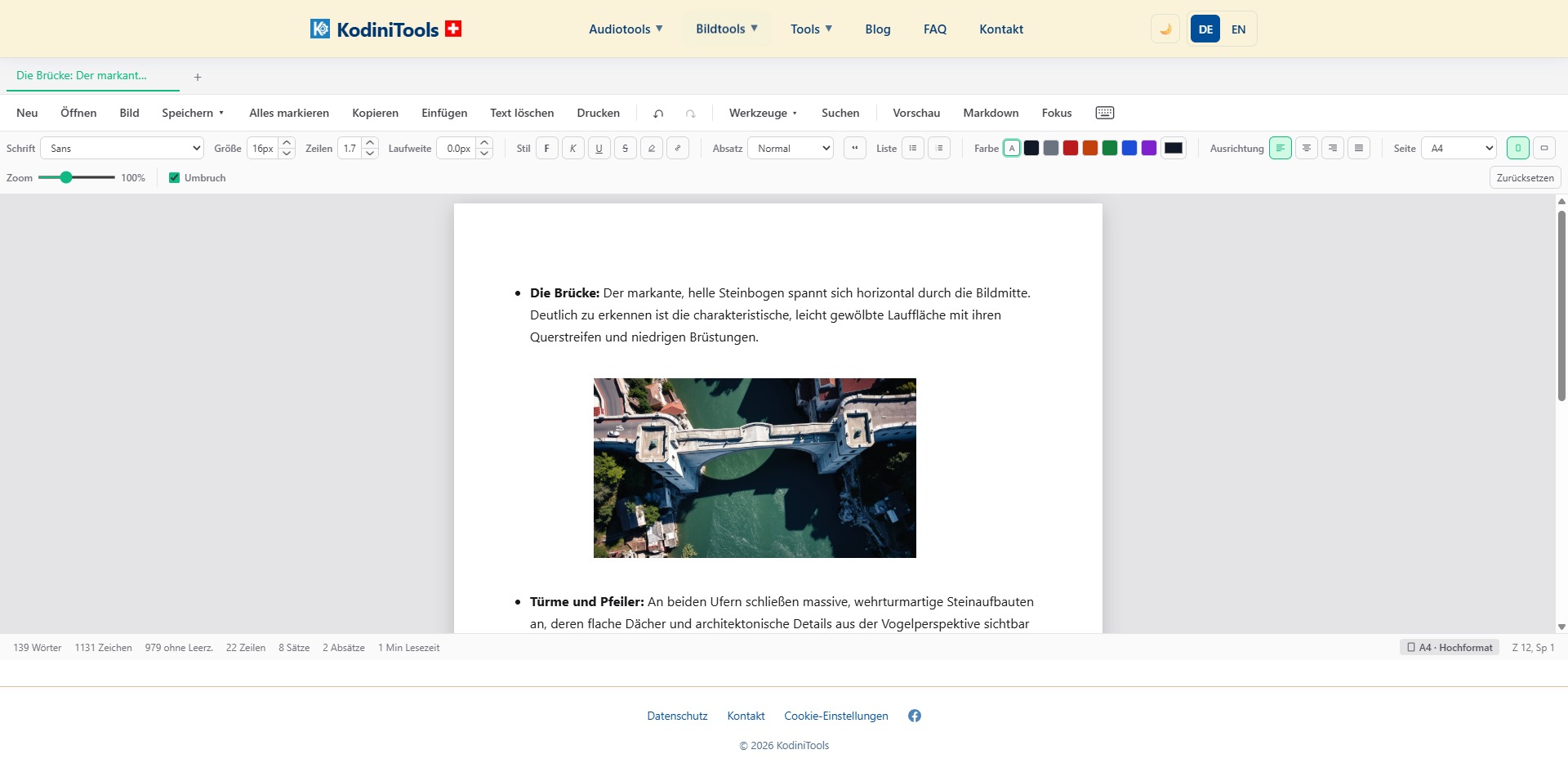Click the Zoom slider handle

[x=66, y=177]
